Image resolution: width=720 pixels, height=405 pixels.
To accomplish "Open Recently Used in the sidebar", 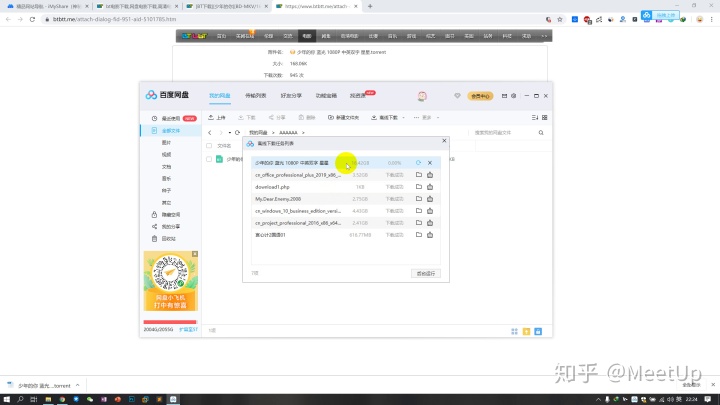I will 170,118.
